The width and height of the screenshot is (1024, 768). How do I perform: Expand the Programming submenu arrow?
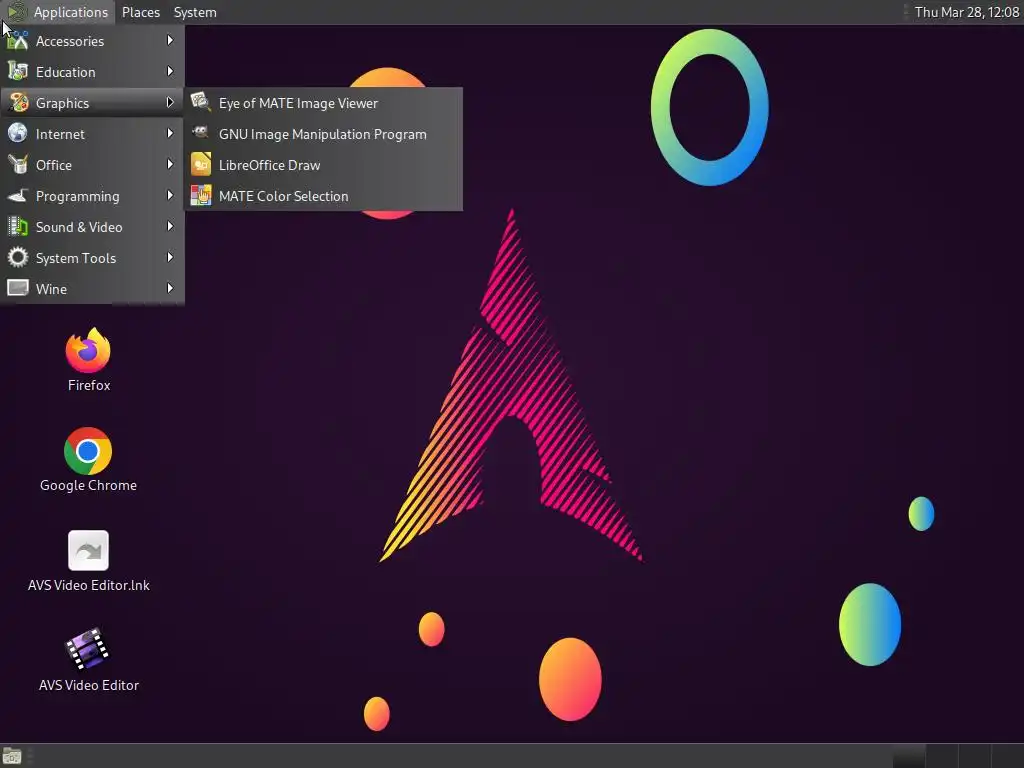pos(170,195)
